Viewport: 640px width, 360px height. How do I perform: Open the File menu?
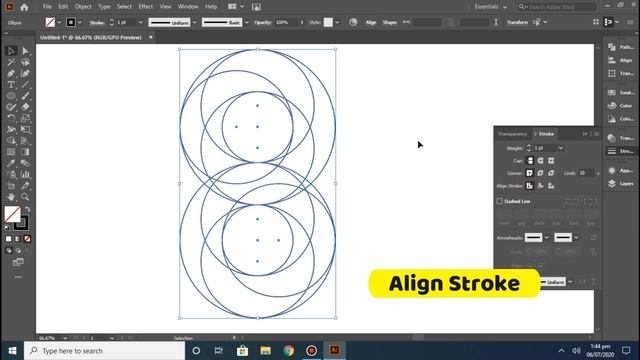[47, 7]
